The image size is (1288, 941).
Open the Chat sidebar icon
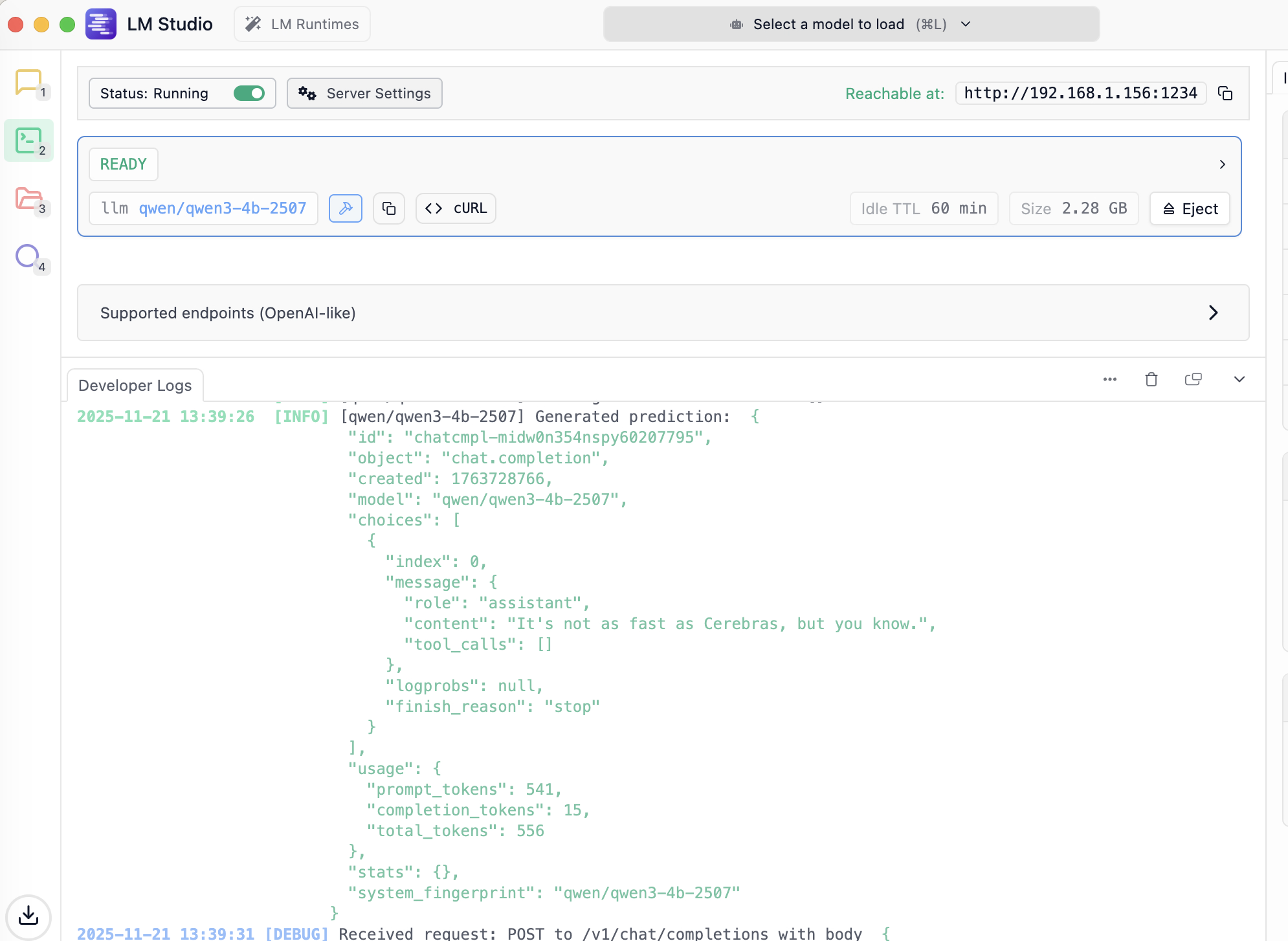tap(28, 83)
